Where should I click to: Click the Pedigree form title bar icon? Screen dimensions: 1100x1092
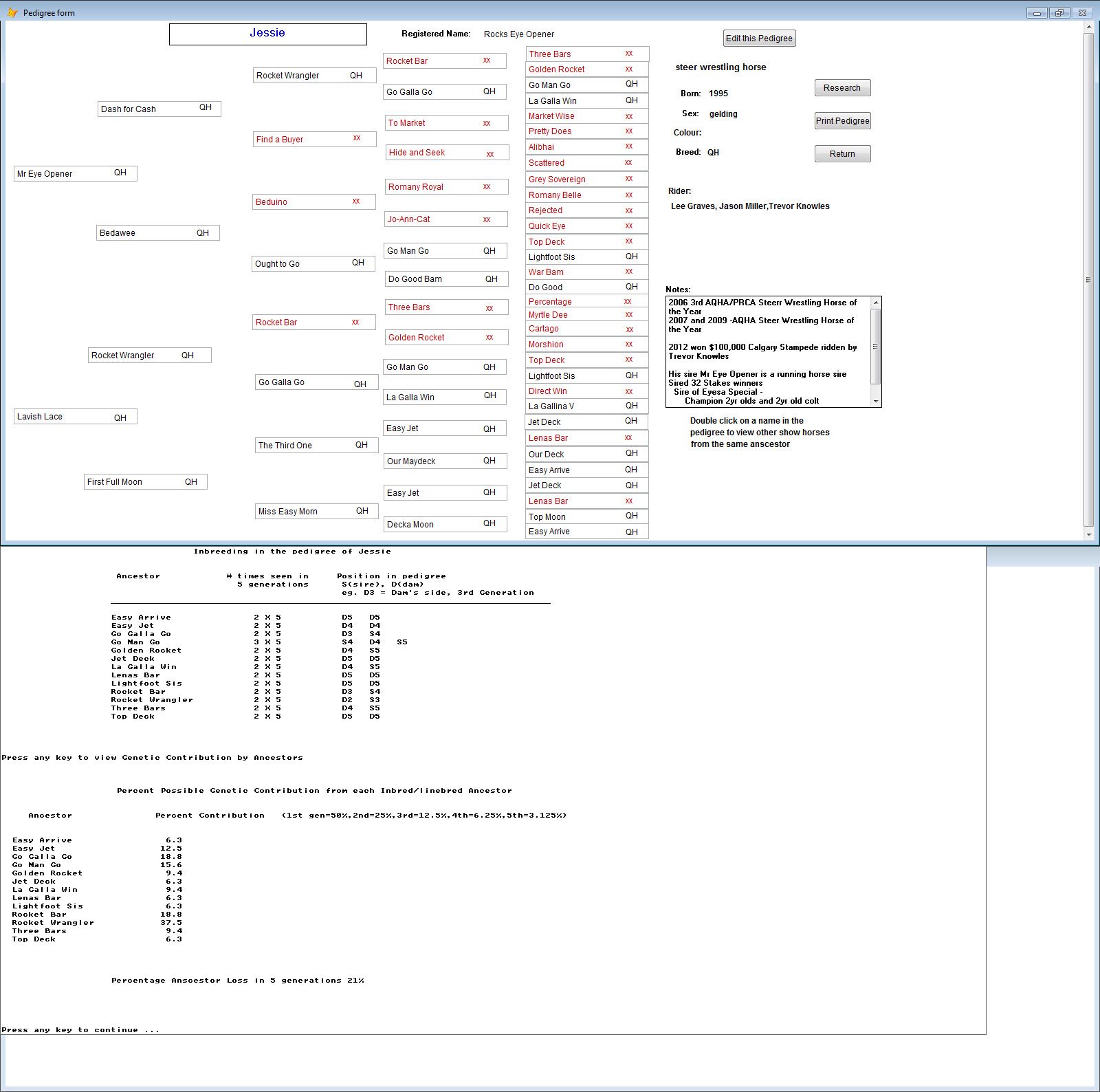(12, 12)
